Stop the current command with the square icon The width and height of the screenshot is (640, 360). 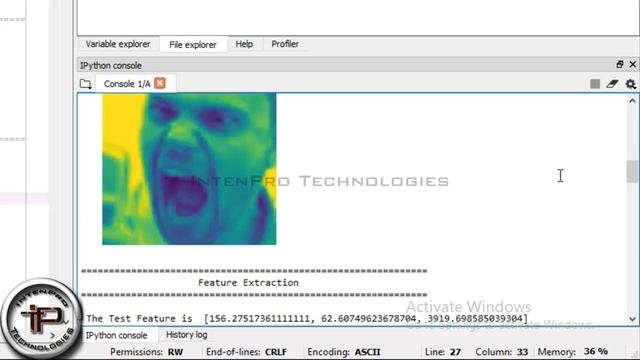click(595, 84)
